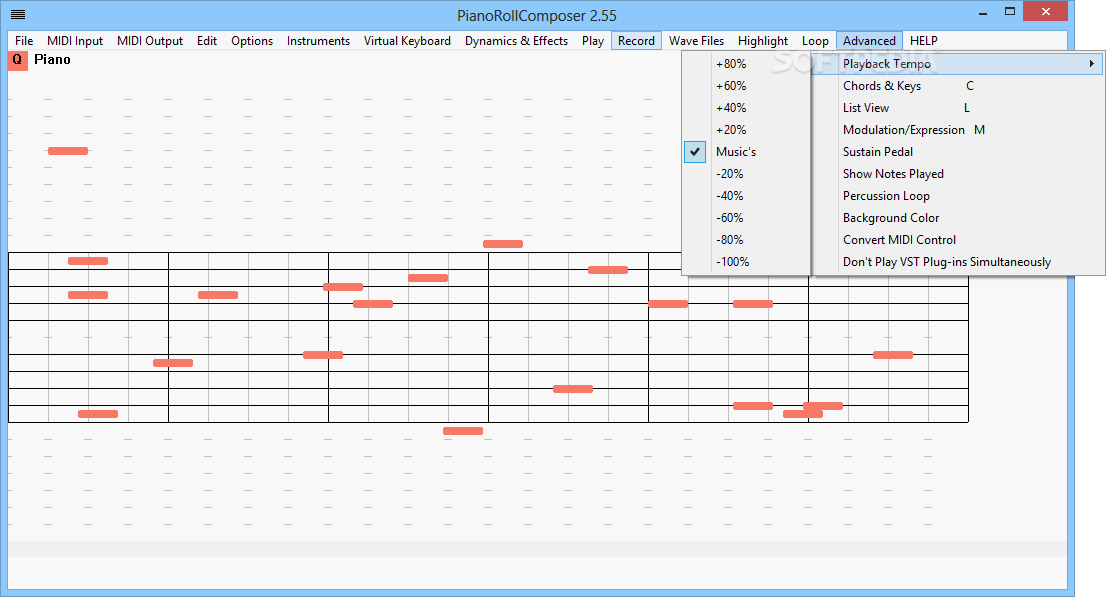Expand the Playback Tempo submenu arrow

(x=1091, y=64)
